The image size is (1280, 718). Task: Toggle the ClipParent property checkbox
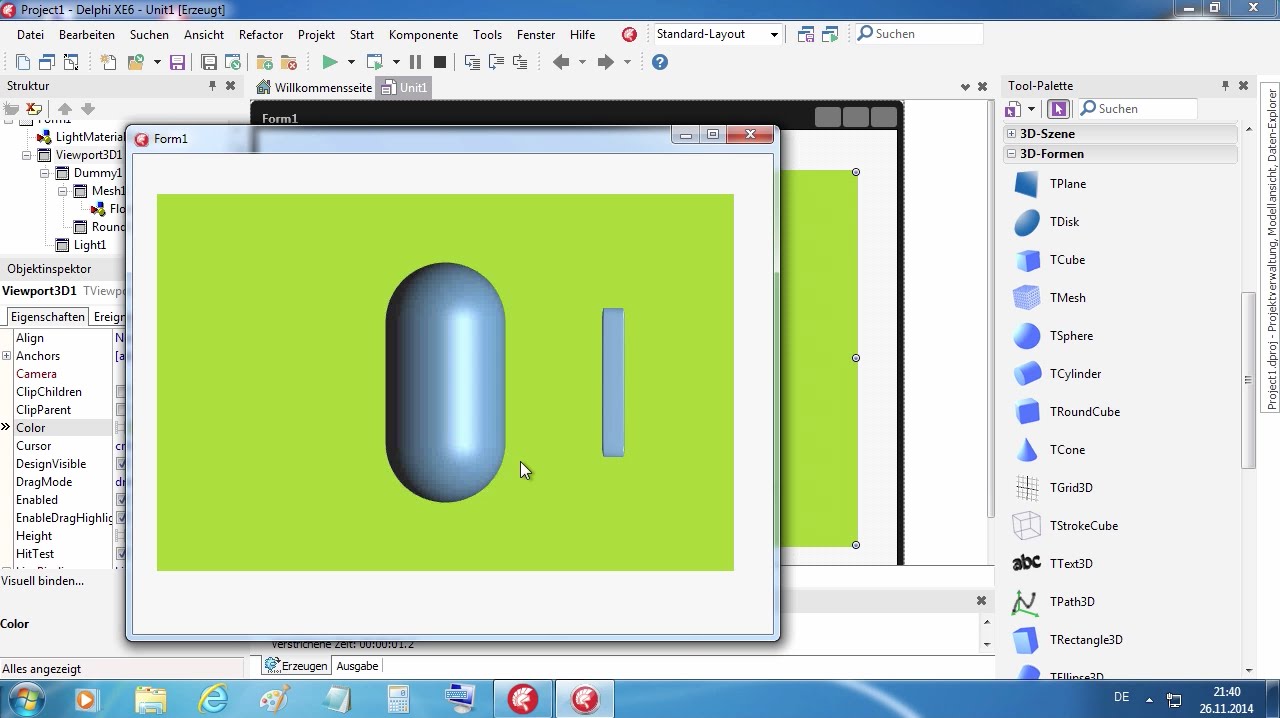(x=121, y=410)
